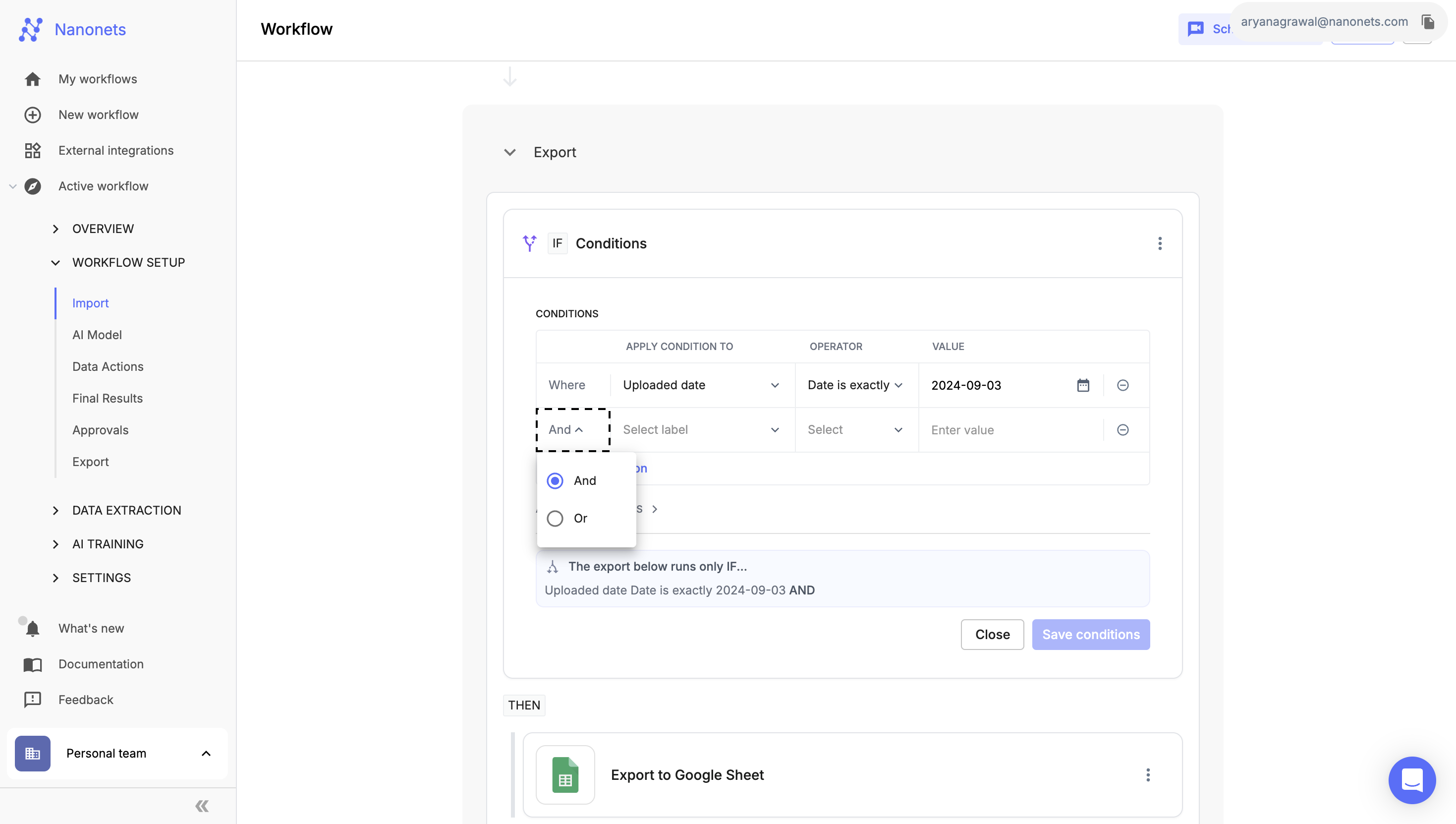
Task: Open the Date is exactly operator dropdown
Action: coord(856,385)
